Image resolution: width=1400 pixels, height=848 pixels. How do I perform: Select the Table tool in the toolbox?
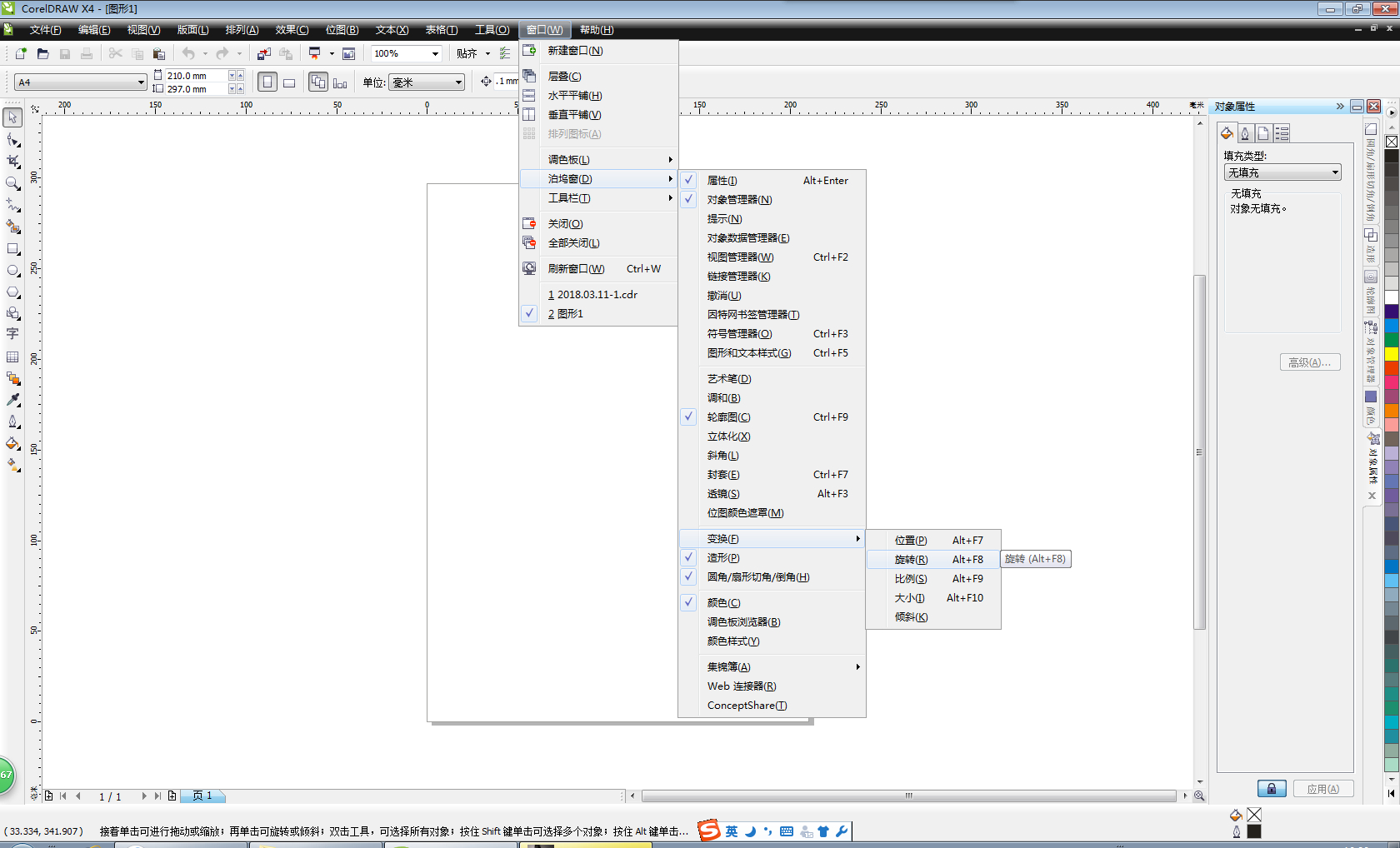(x=12, y=357)
